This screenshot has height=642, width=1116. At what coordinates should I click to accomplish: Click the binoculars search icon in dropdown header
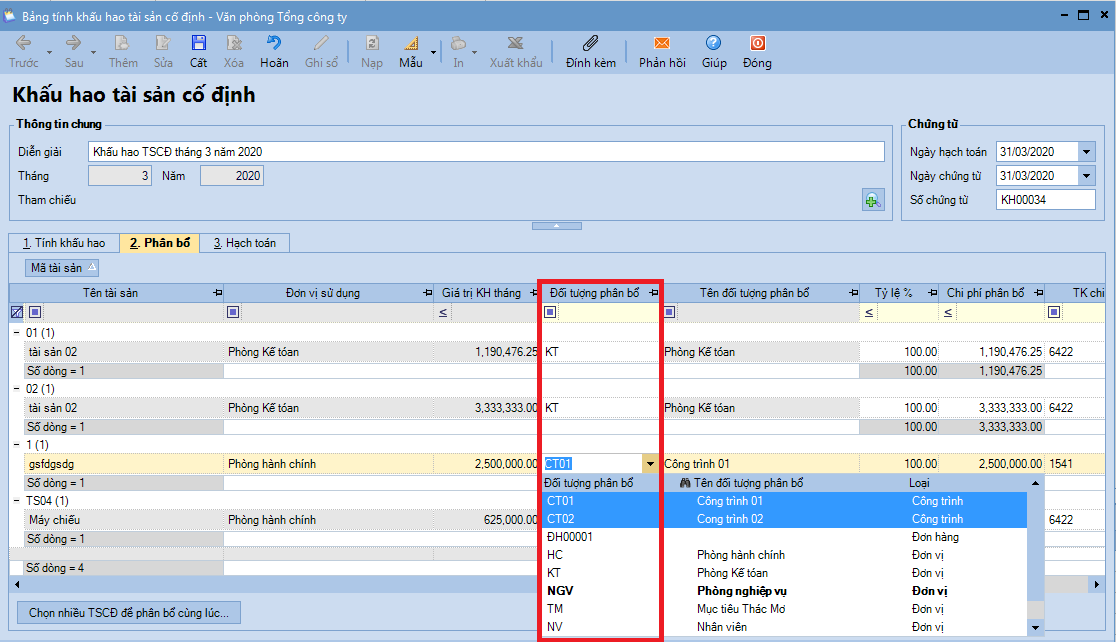click(685, 483)
